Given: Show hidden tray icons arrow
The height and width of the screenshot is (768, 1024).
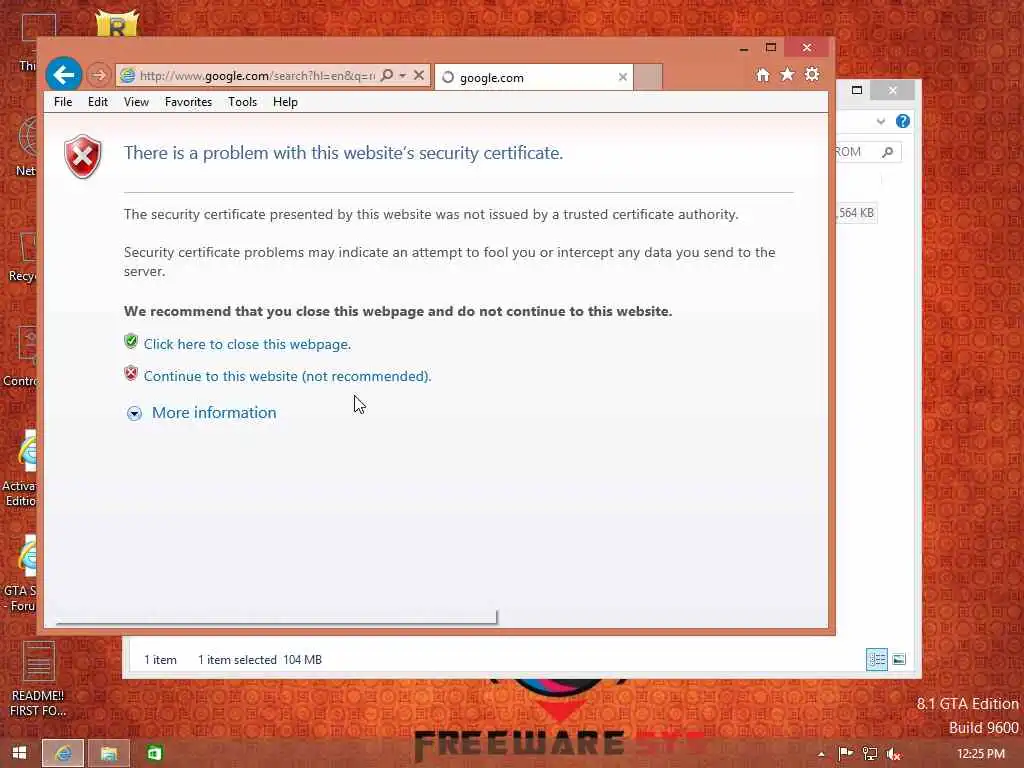Looking at the screenshot, I should coord(821,754).
